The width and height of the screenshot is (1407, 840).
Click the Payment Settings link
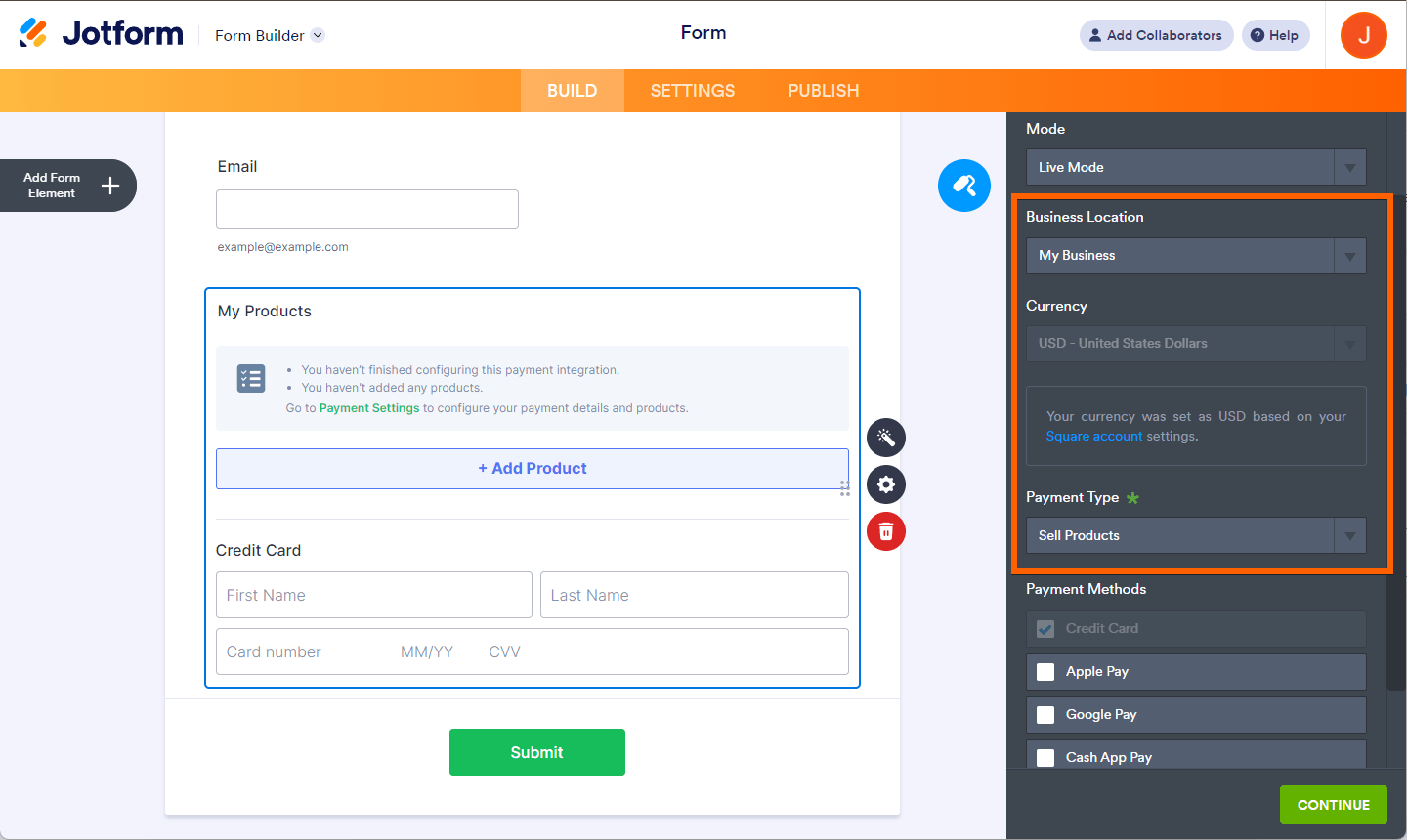(369, 408)
